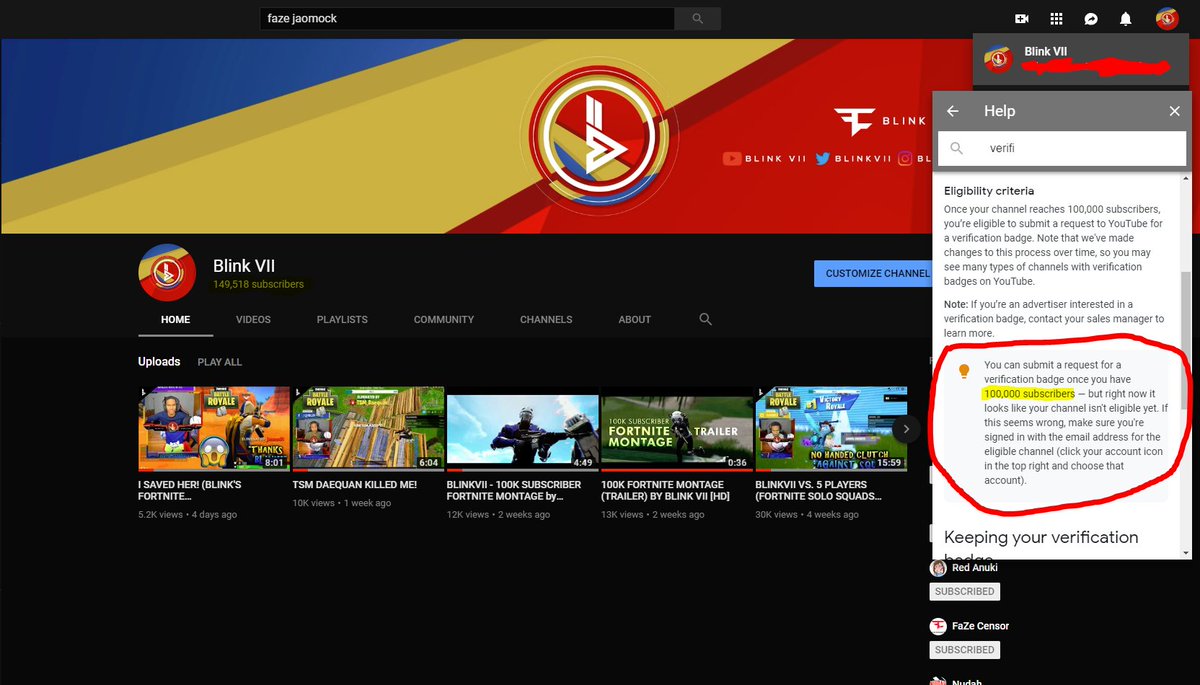This screenshot has width=1200, height=685.
Task: Click the Keeping your verification badge heading
Action: pyautogui.click(x=1041, y=544)
